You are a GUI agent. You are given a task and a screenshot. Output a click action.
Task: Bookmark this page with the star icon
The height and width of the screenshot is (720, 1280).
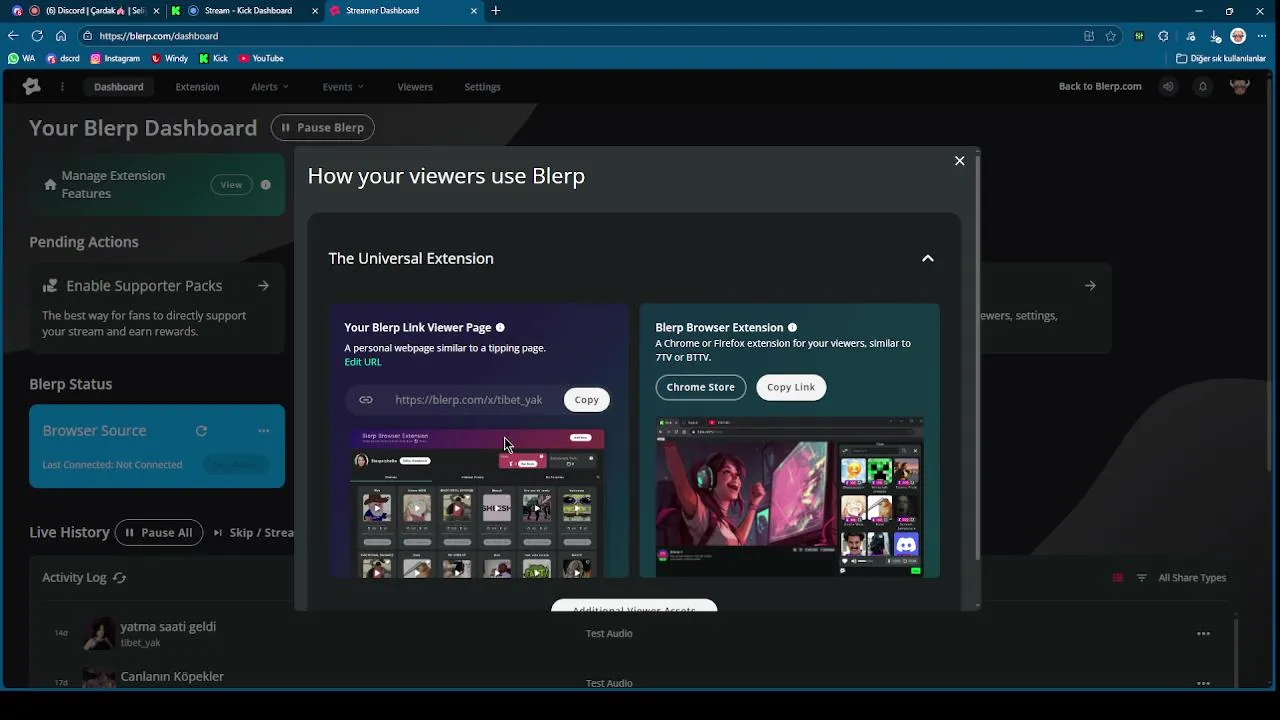tap(1110, 35)
